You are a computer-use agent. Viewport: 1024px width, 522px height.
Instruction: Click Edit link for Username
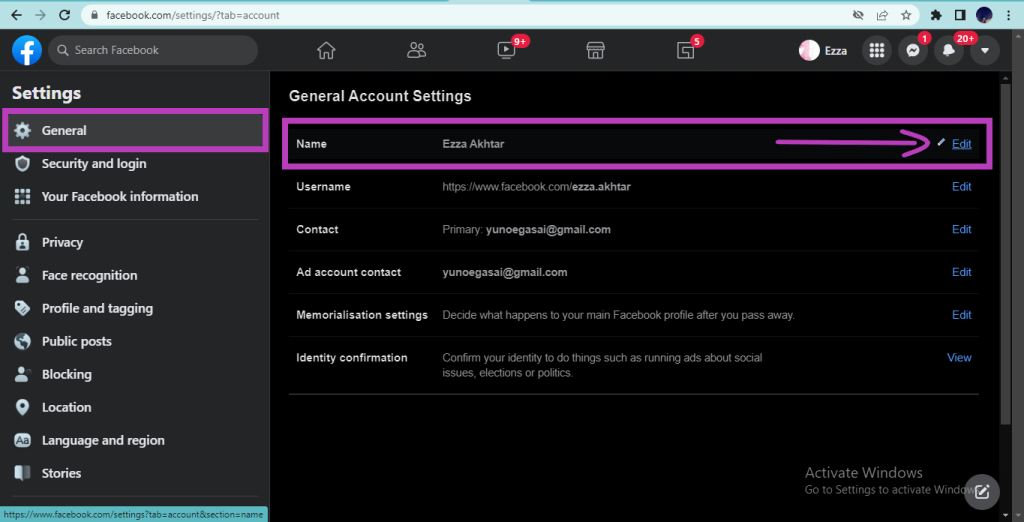pos(961,187)
